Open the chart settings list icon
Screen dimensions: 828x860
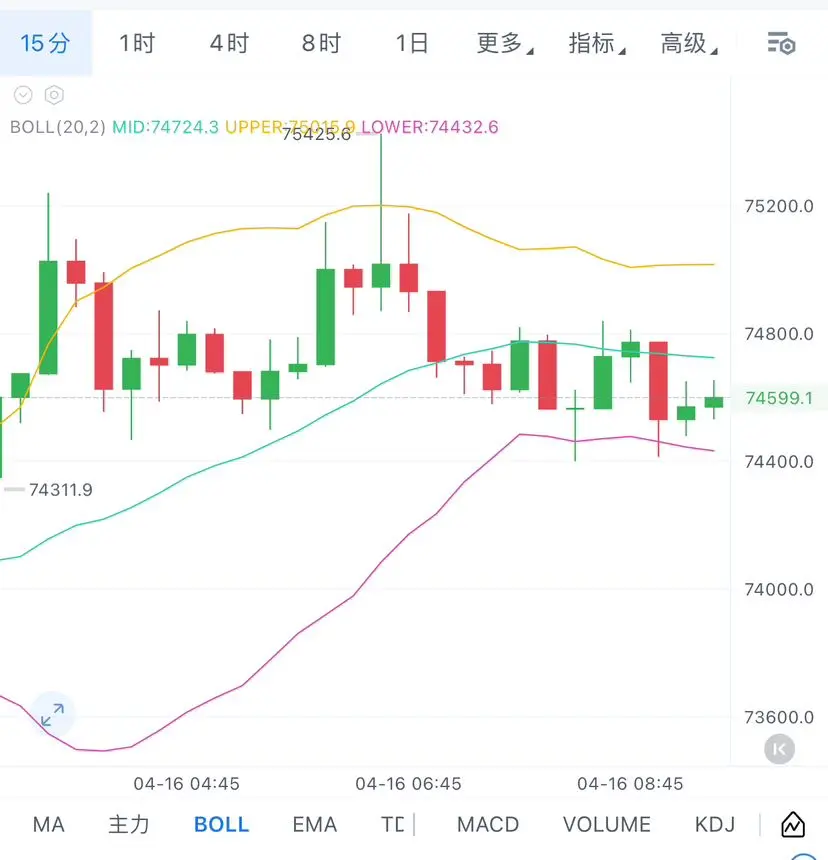[781, 44]
